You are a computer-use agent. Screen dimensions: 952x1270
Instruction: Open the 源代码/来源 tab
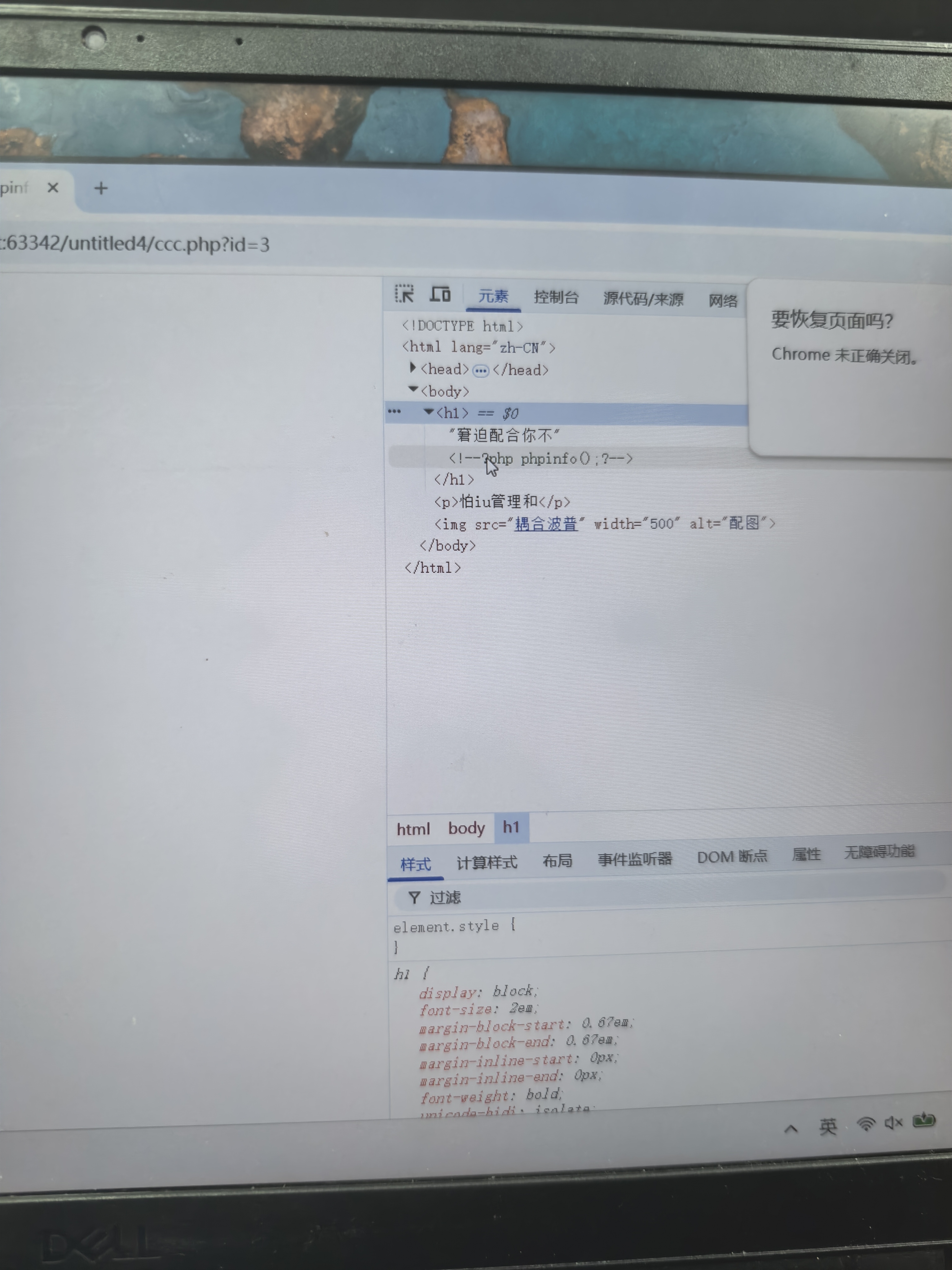643,299
